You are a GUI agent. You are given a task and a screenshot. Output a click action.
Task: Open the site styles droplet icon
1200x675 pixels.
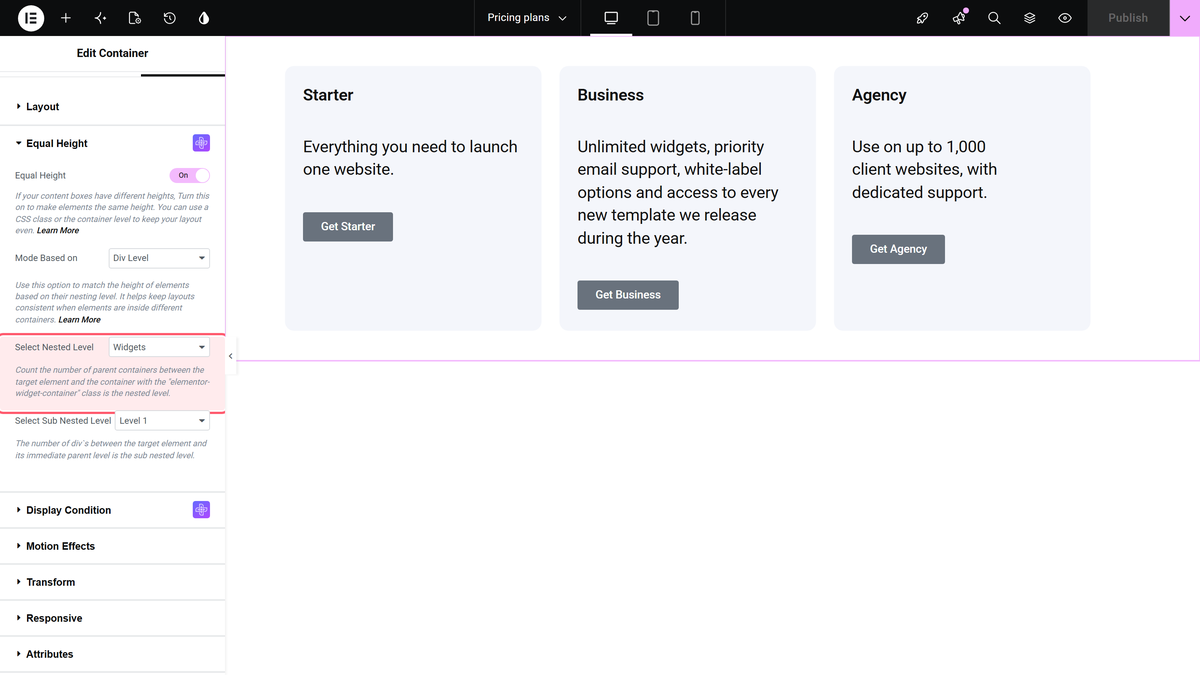(204, 18)
